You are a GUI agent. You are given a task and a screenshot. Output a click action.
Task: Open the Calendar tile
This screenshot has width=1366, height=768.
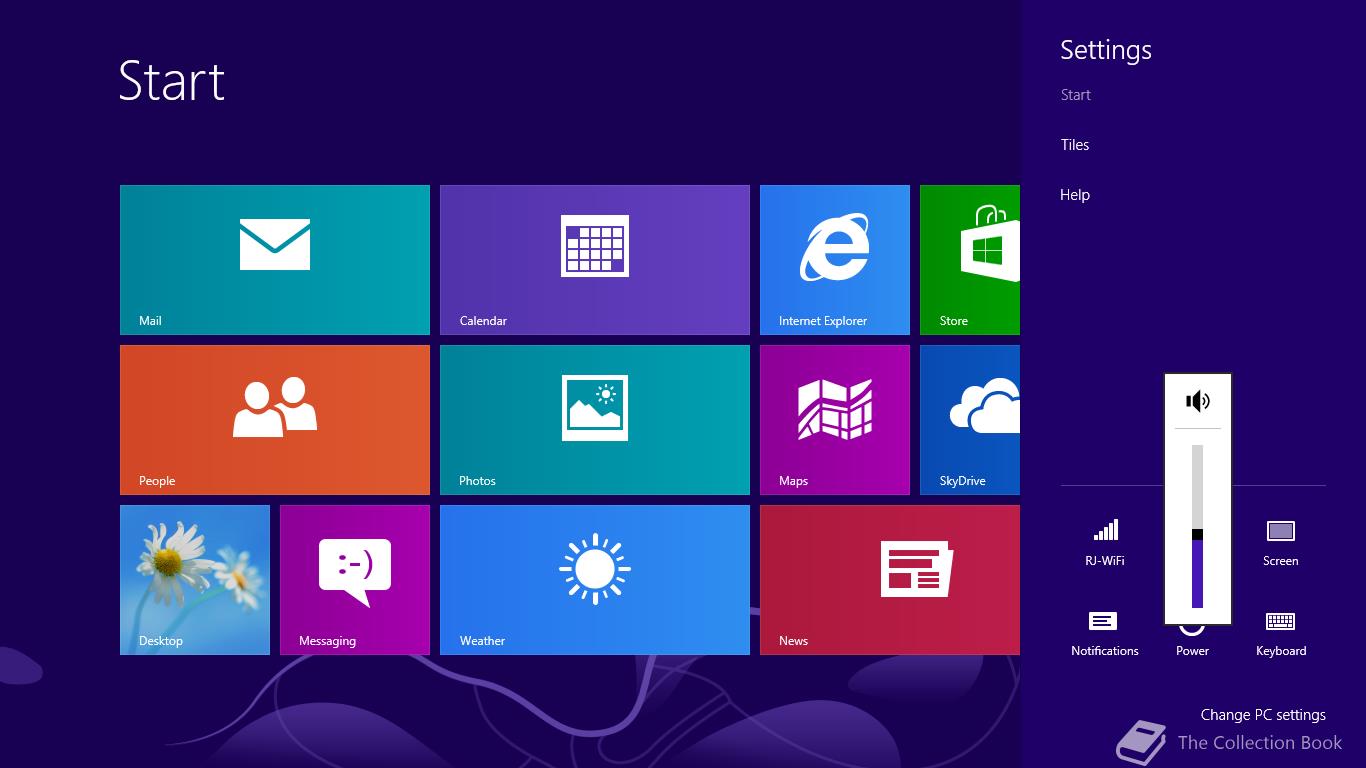[x=595, y=260]
